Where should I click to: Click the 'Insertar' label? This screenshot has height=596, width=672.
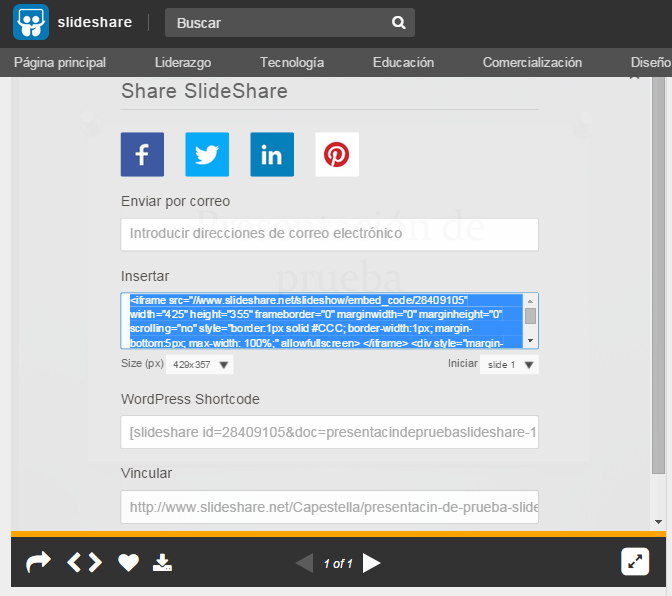point(145,276)
